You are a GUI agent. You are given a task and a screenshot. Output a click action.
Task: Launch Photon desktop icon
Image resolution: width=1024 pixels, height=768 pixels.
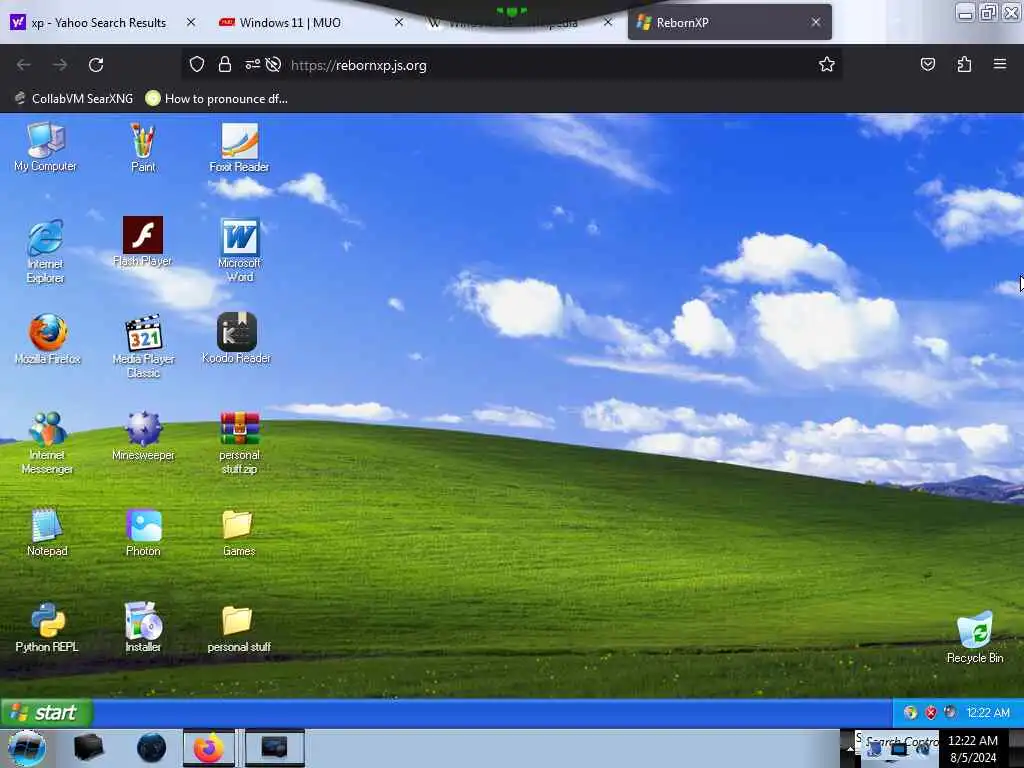[143, 532]
